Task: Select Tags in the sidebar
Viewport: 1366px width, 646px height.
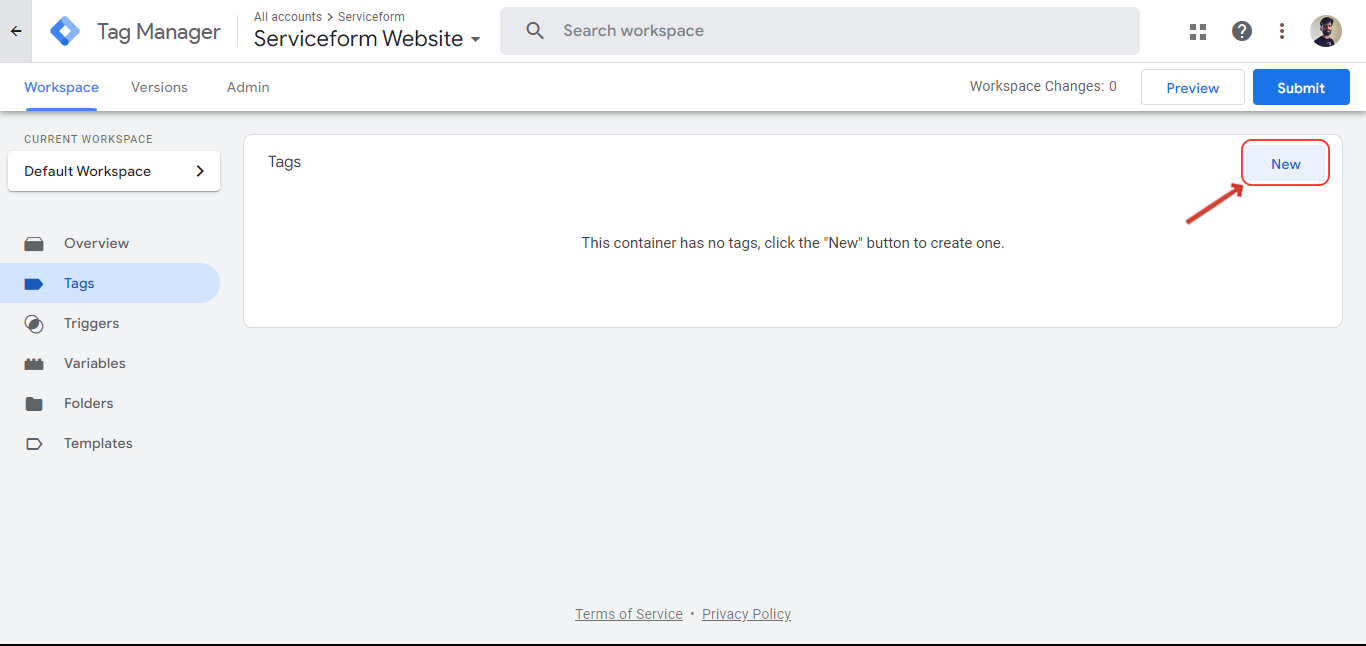Action: (110, 283)
